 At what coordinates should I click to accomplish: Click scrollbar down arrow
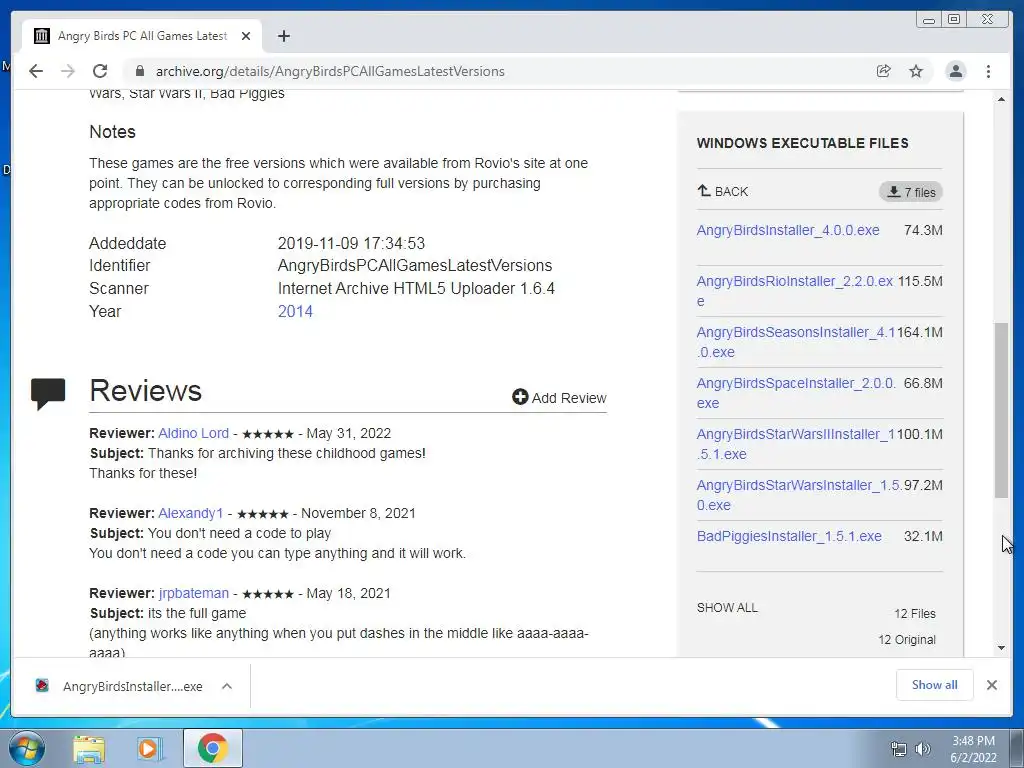click(x=1001, y=648)
